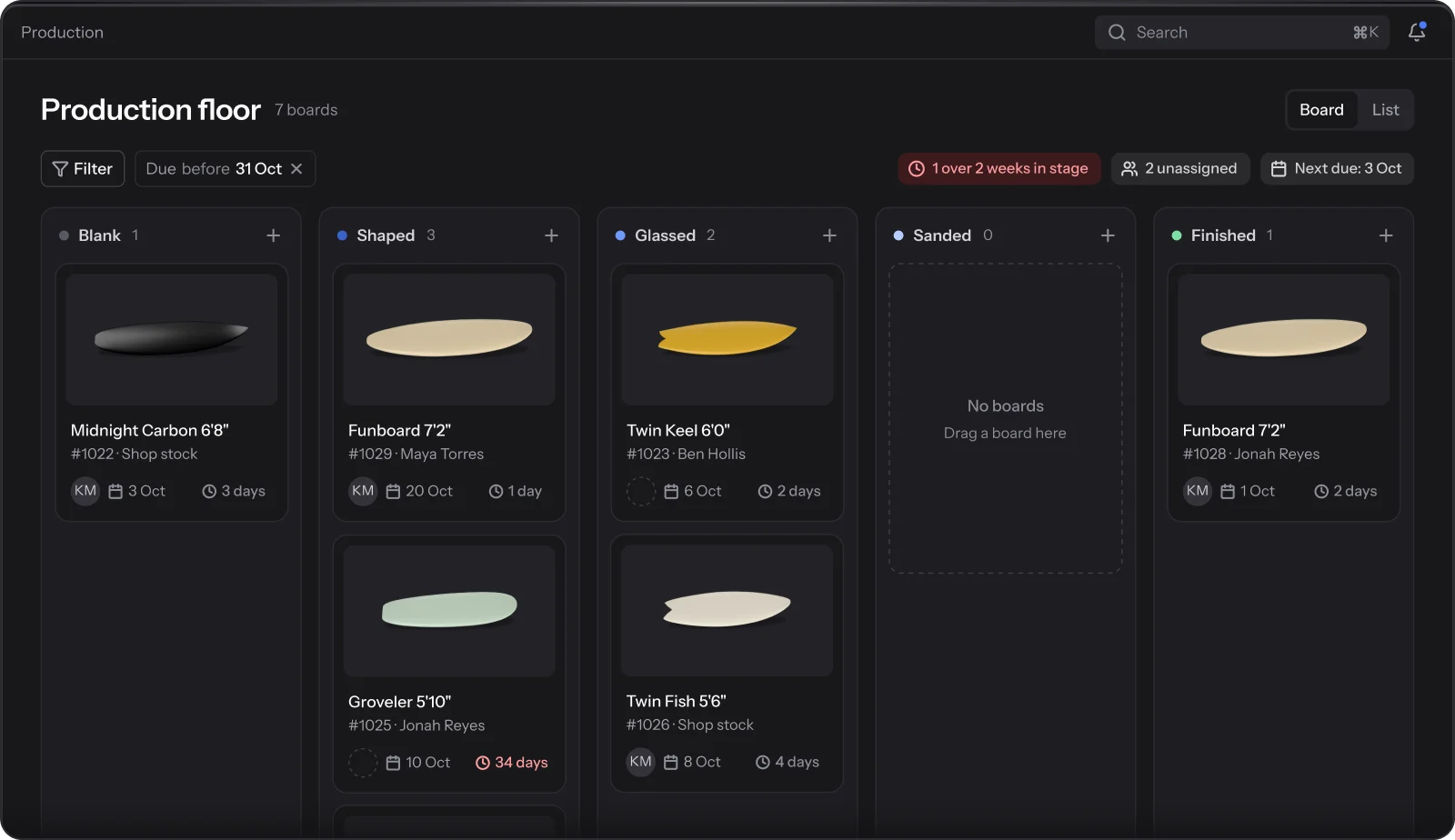Open the Groveler 5'10" board thumbnail
This screenshot has width=1455, height=840.
[449, 611]
